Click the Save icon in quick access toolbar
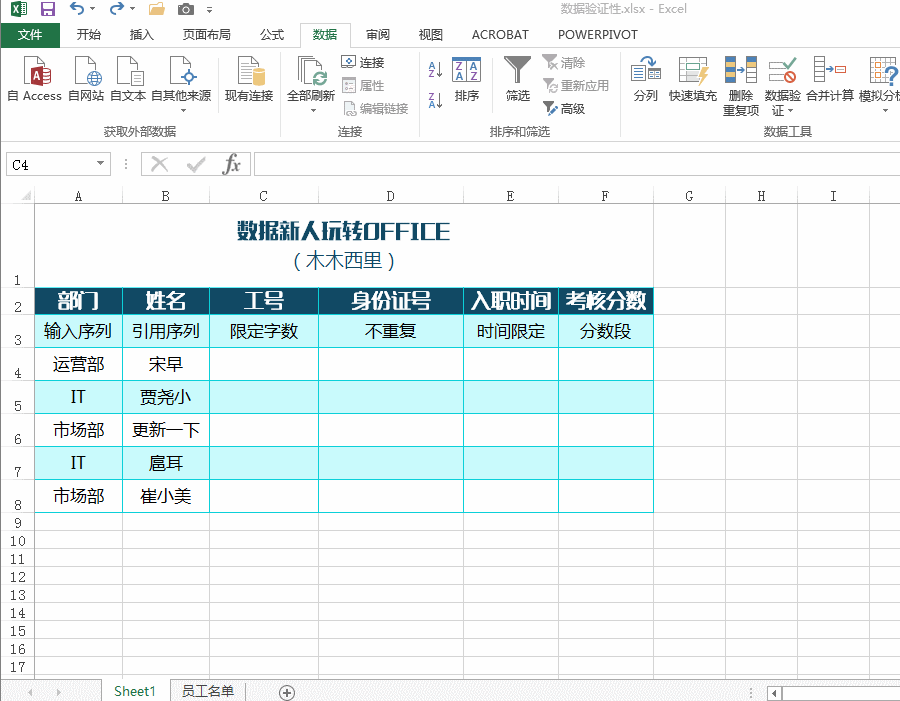 (x=48, y=9)
